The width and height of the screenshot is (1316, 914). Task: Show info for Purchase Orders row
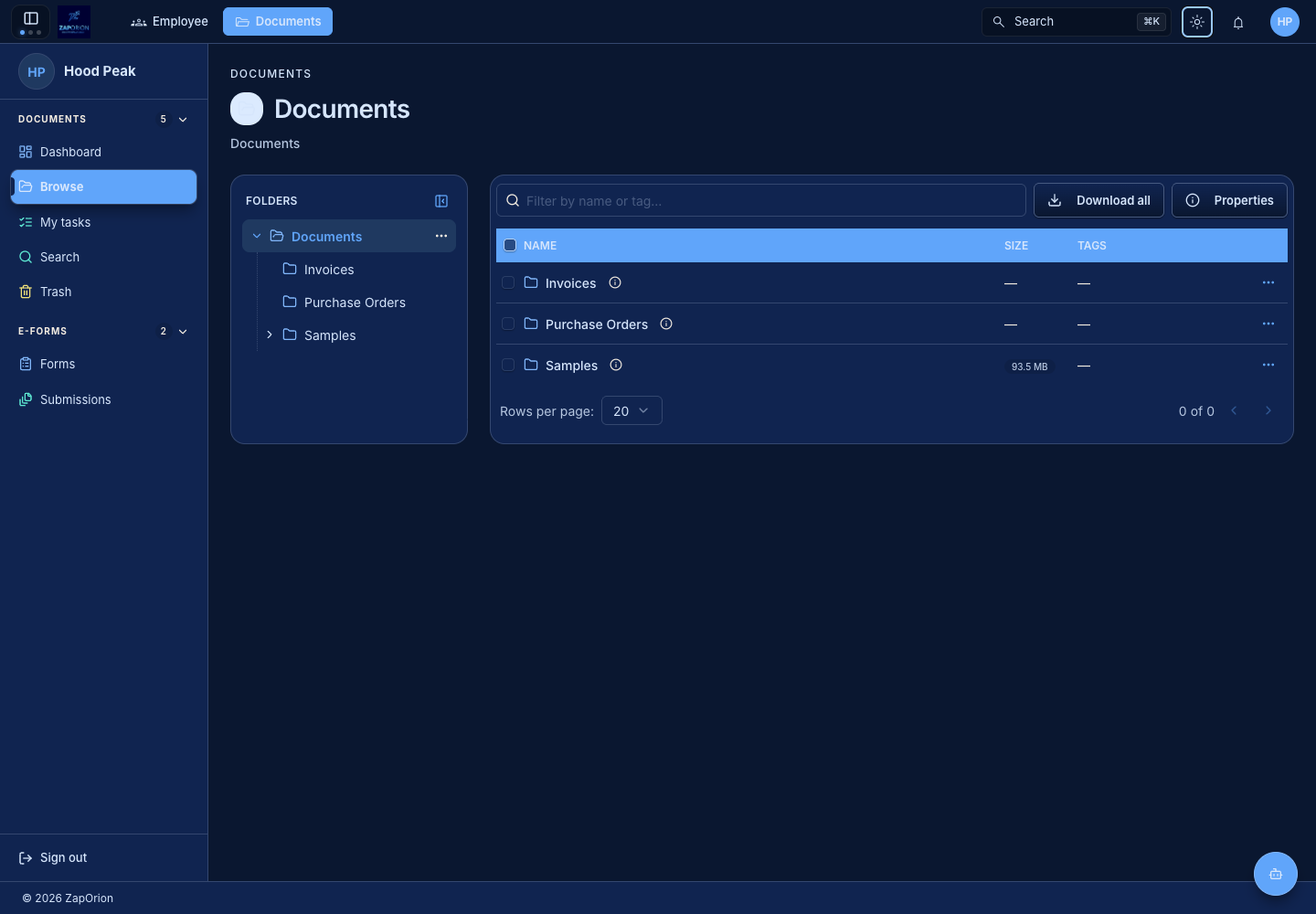click(666, 324)
